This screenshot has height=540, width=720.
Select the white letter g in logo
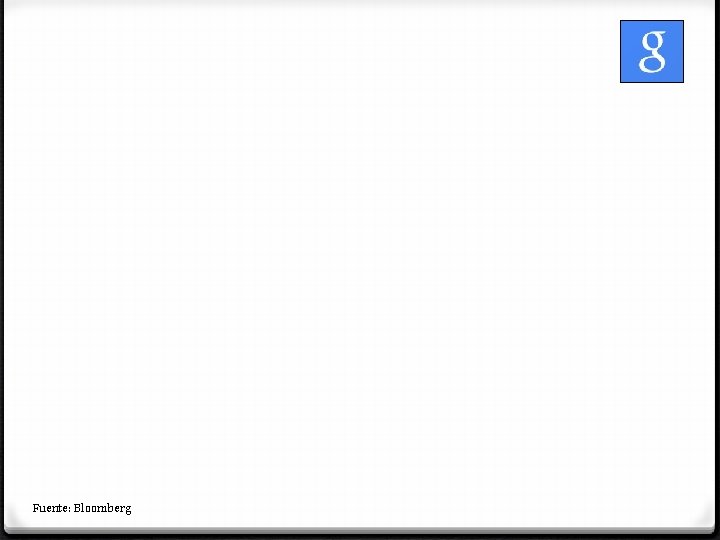(652, 51)
